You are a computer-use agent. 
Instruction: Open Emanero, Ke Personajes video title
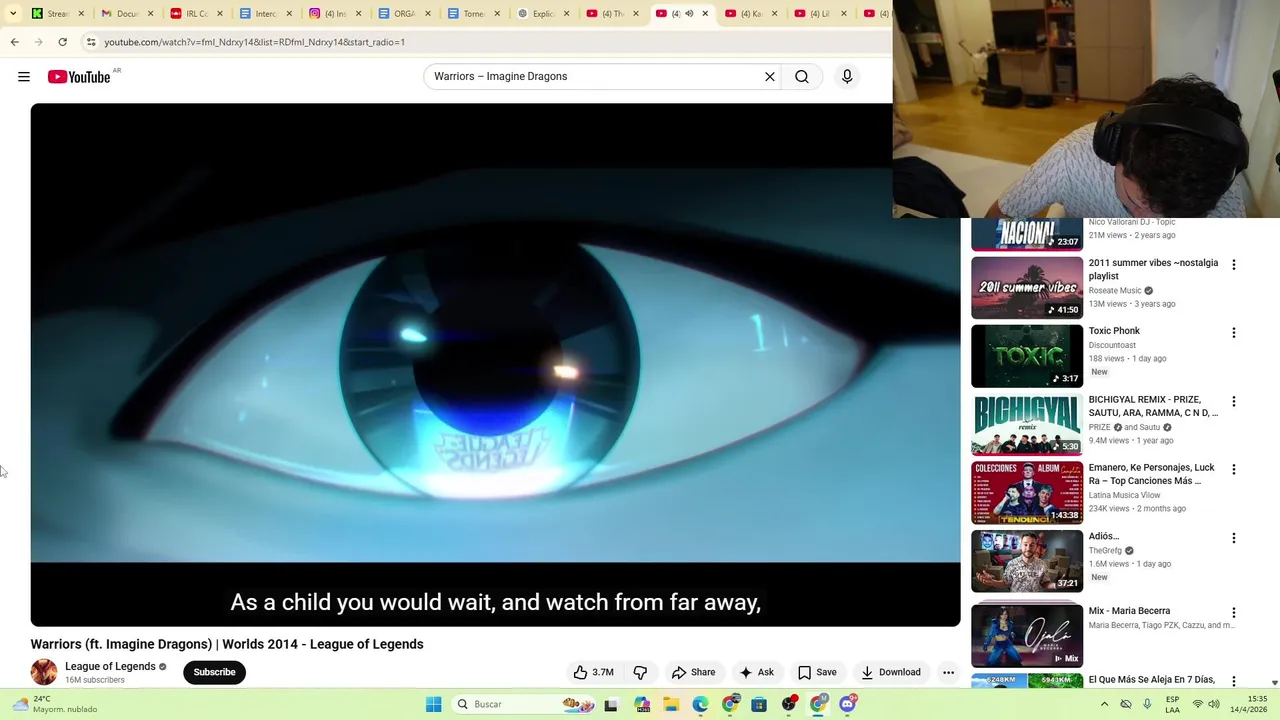tap(1152, 474)
